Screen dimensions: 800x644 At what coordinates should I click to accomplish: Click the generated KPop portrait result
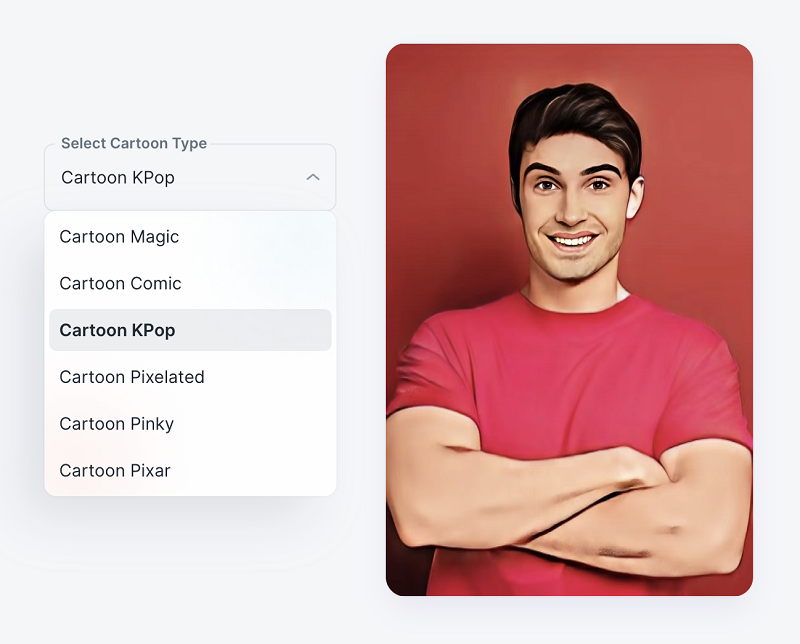(x=568, y=320)
